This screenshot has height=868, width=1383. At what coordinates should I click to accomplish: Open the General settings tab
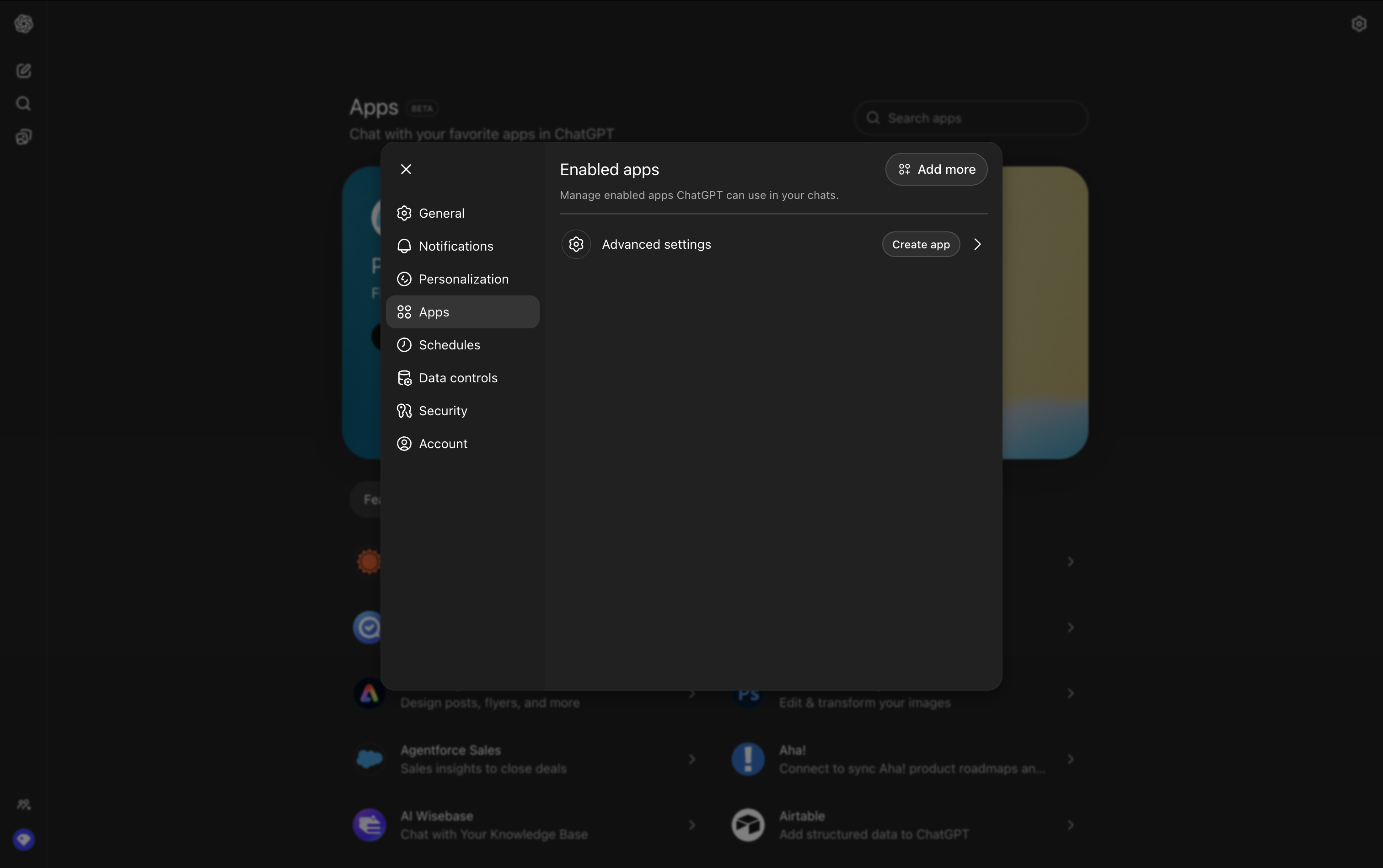[x=441, y=214]
